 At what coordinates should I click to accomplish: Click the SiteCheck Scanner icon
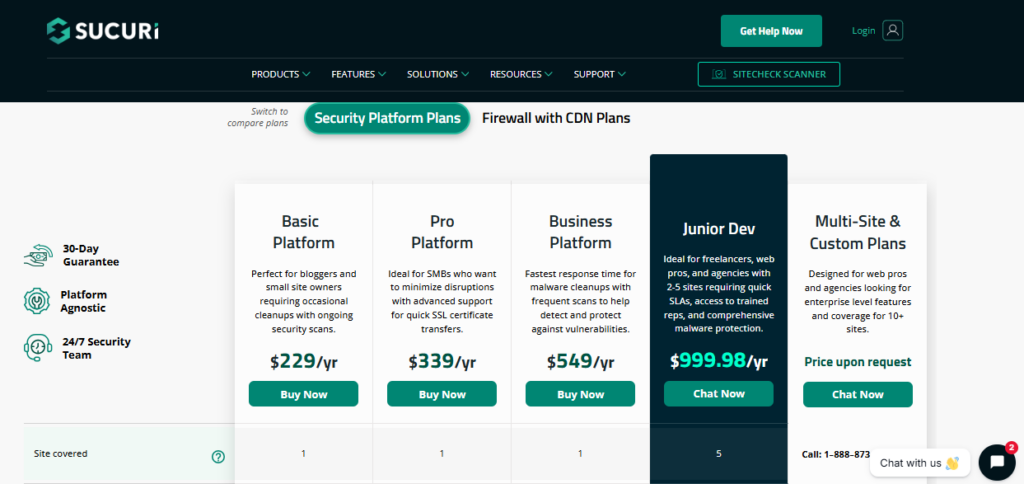[x=718, y=74]
